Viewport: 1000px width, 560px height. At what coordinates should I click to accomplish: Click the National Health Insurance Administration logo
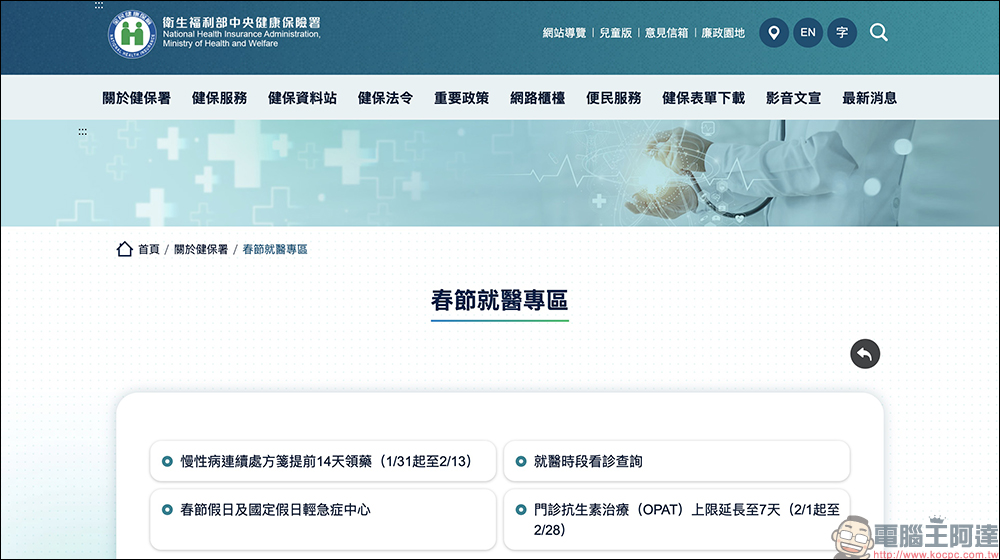(214, 33)
